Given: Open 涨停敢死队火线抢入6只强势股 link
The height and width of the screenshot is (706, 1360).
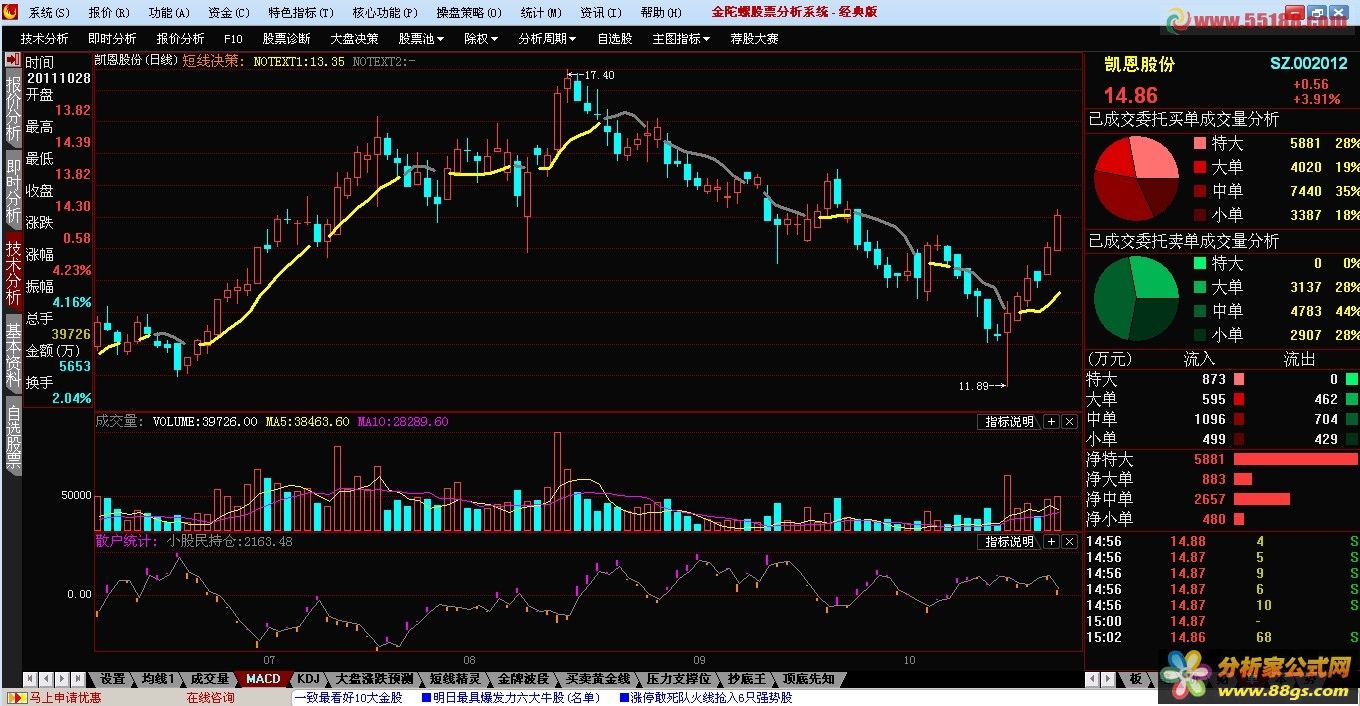Looking at the screenshot, I should tap(711, 698).
